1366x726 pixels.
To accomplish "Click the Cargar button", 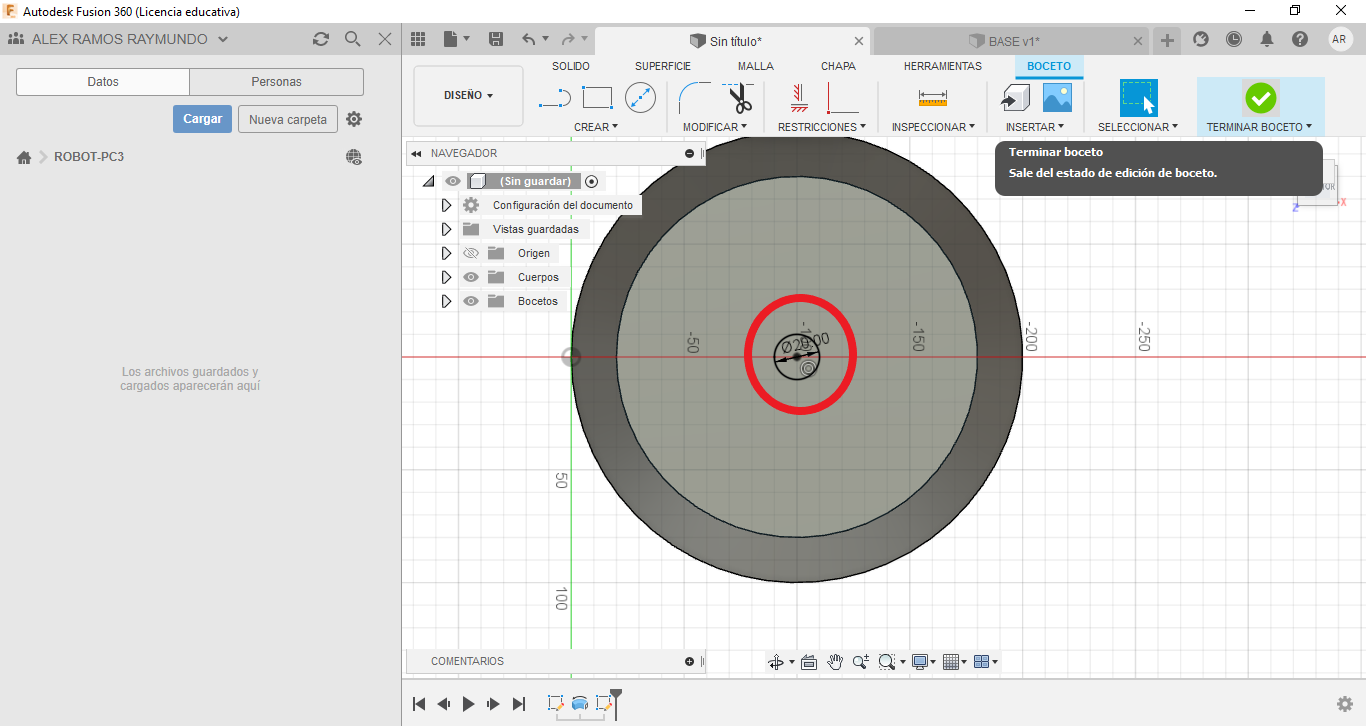I will click(202, 119).
